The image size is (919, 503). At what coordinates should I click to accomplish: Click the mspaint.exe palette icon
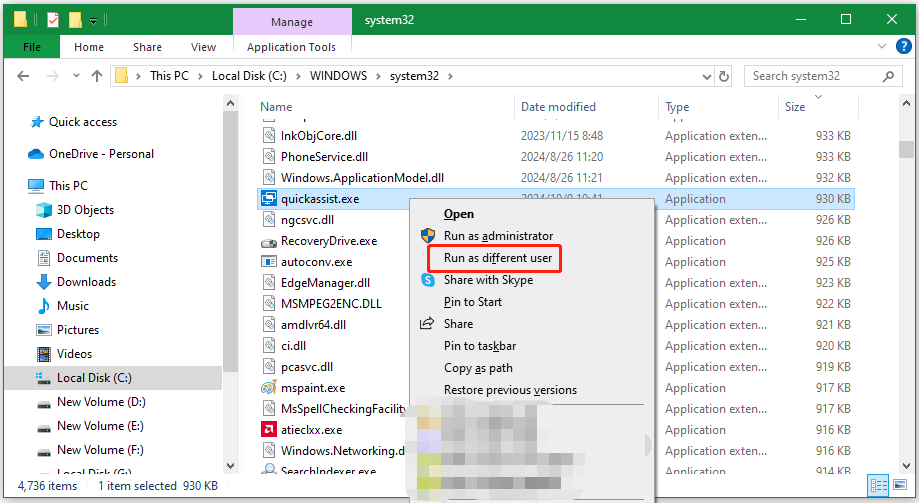(x=269, y=388)
